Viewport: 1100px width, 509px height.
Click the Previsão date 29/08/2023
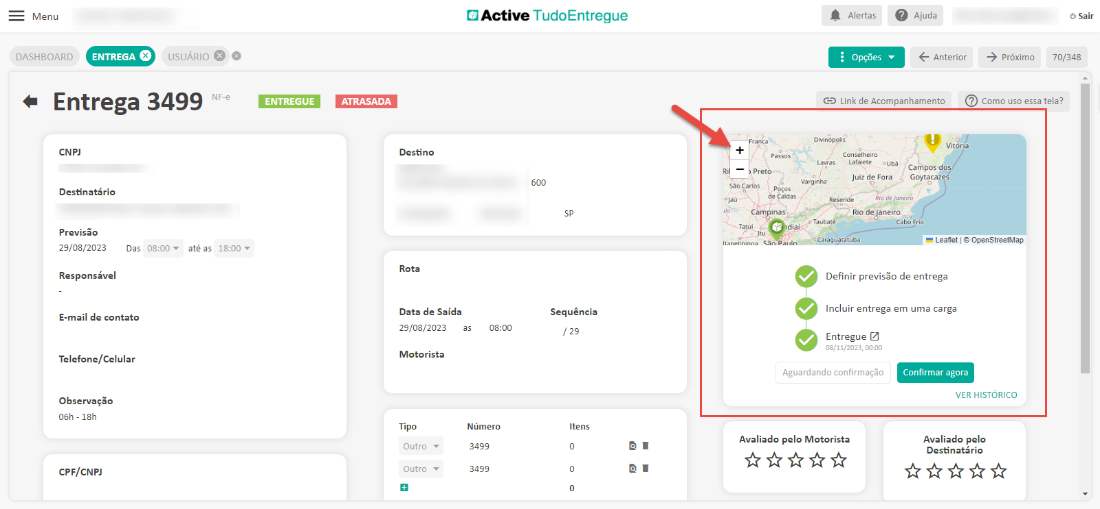(x=82, y=247)
